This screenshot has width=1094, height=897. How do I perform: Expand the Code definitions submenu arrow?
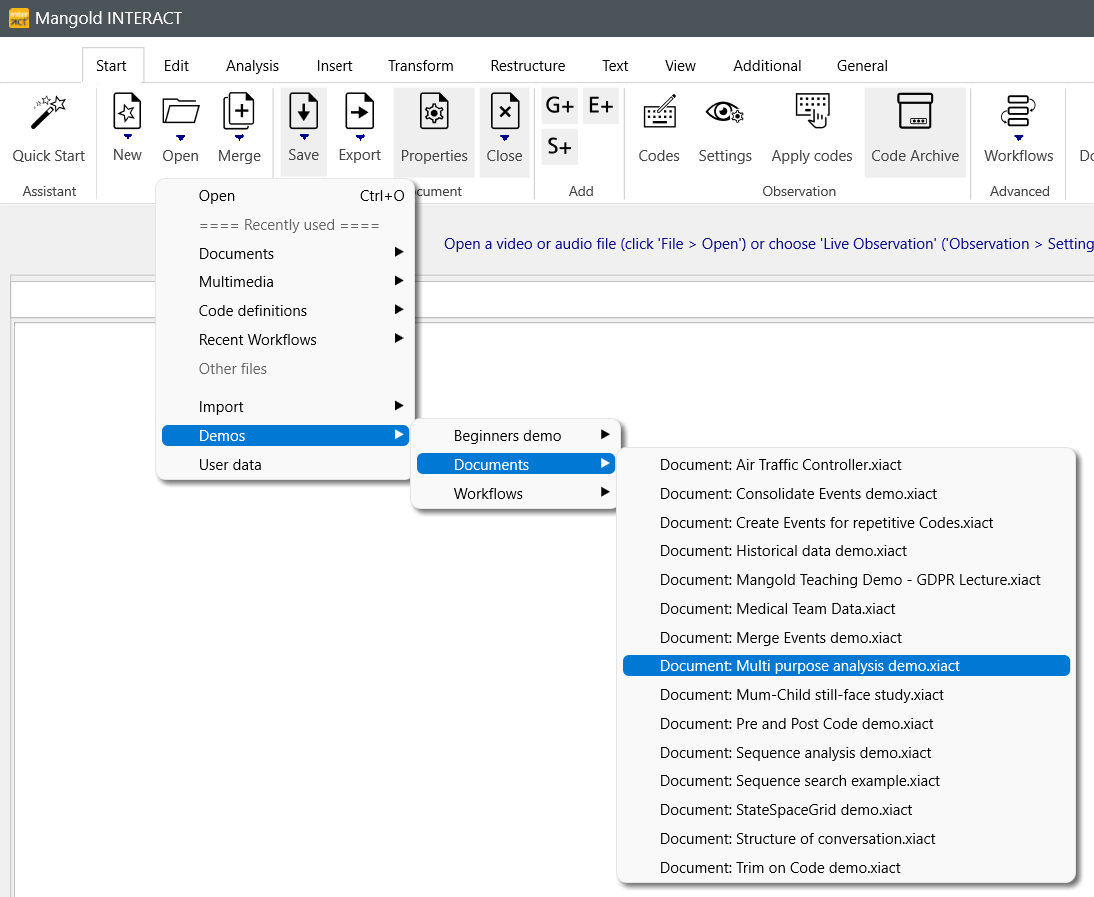click(x=398, y=309)
